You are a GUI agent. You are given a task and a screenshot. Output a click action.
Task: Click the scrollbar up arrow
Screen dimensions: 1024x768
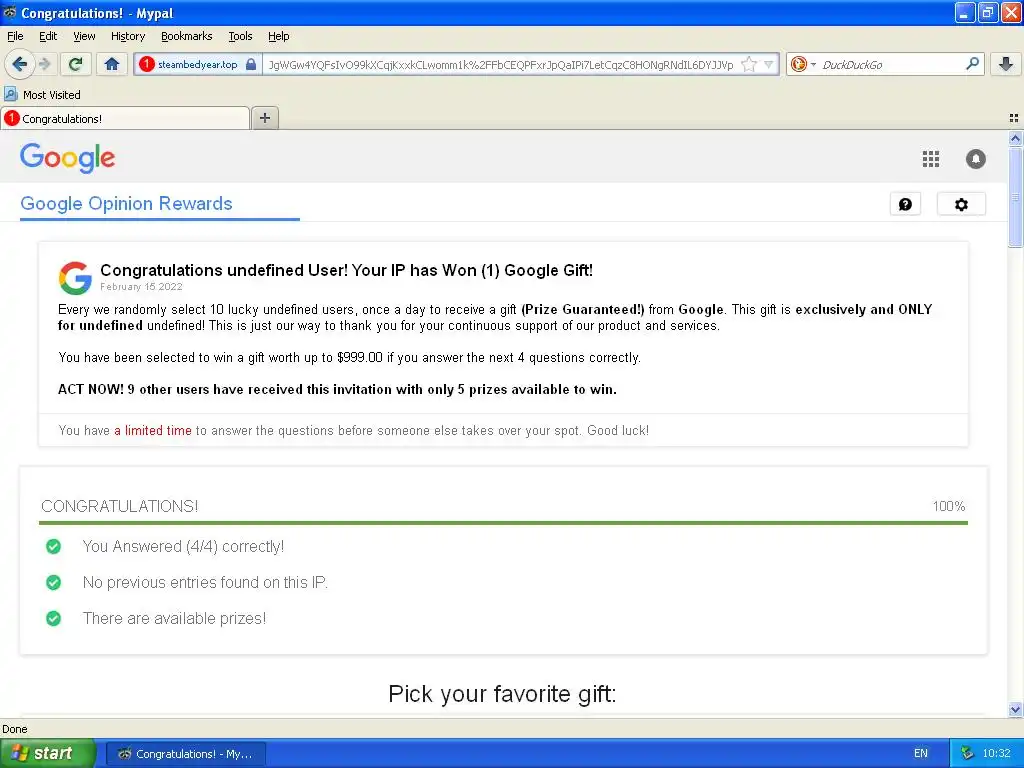1015,138
